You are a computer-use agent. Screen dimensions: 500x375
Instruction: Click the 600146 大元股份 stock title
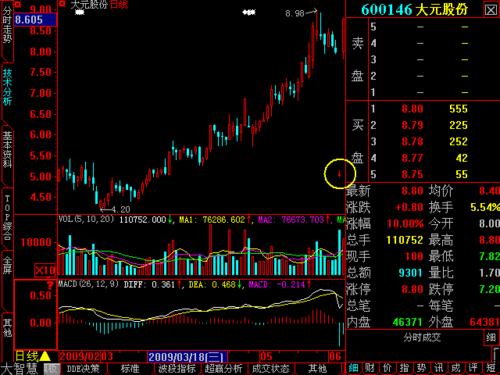click(415, 10)
